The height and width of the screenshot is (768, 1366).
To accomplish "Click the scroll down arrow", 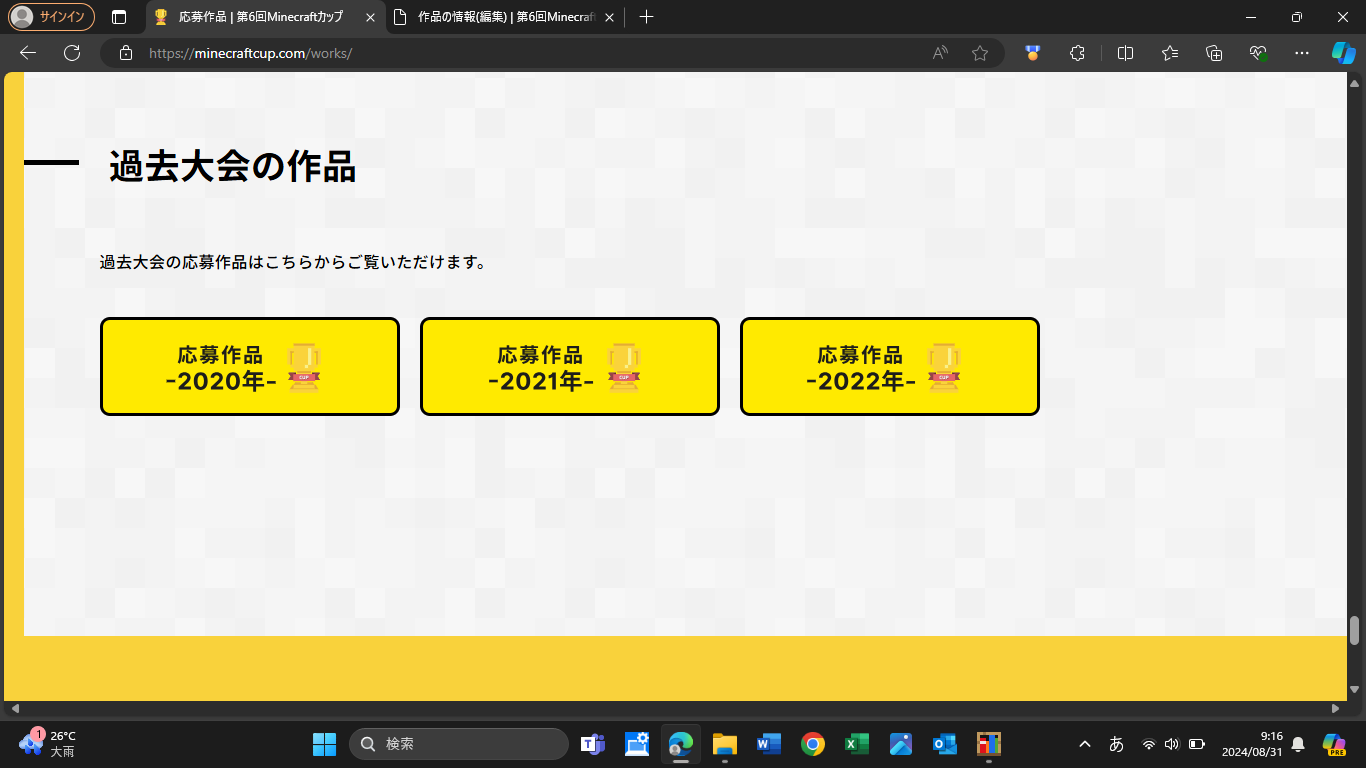I will pyautogui.click(x=1355, y=689).
